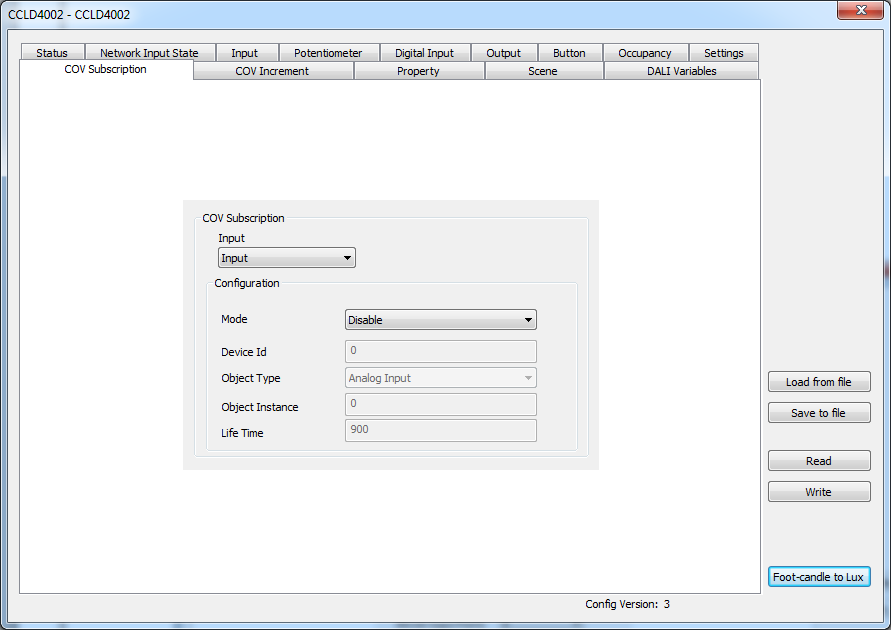
Task: Click the Configuration group title
Action: [247, 283]
